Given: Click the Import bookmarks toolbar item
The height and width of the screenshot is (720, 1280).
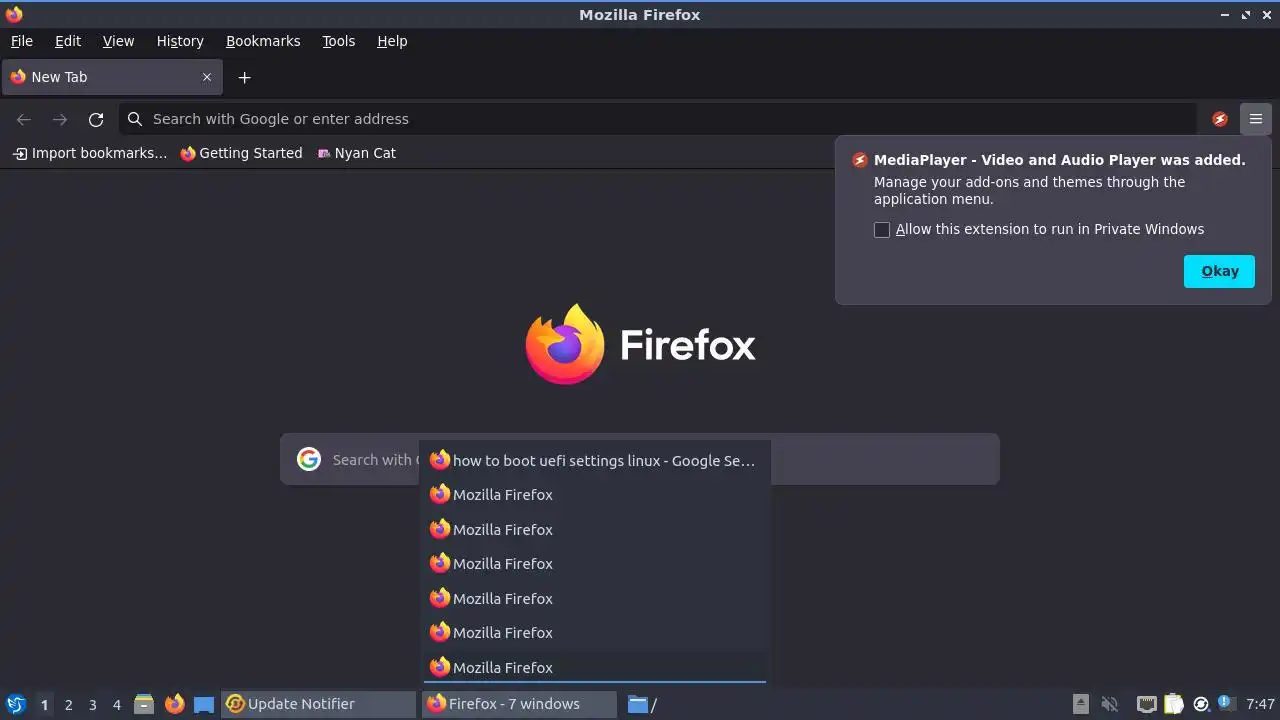Looking at the screenshot, I should (90, 153).
